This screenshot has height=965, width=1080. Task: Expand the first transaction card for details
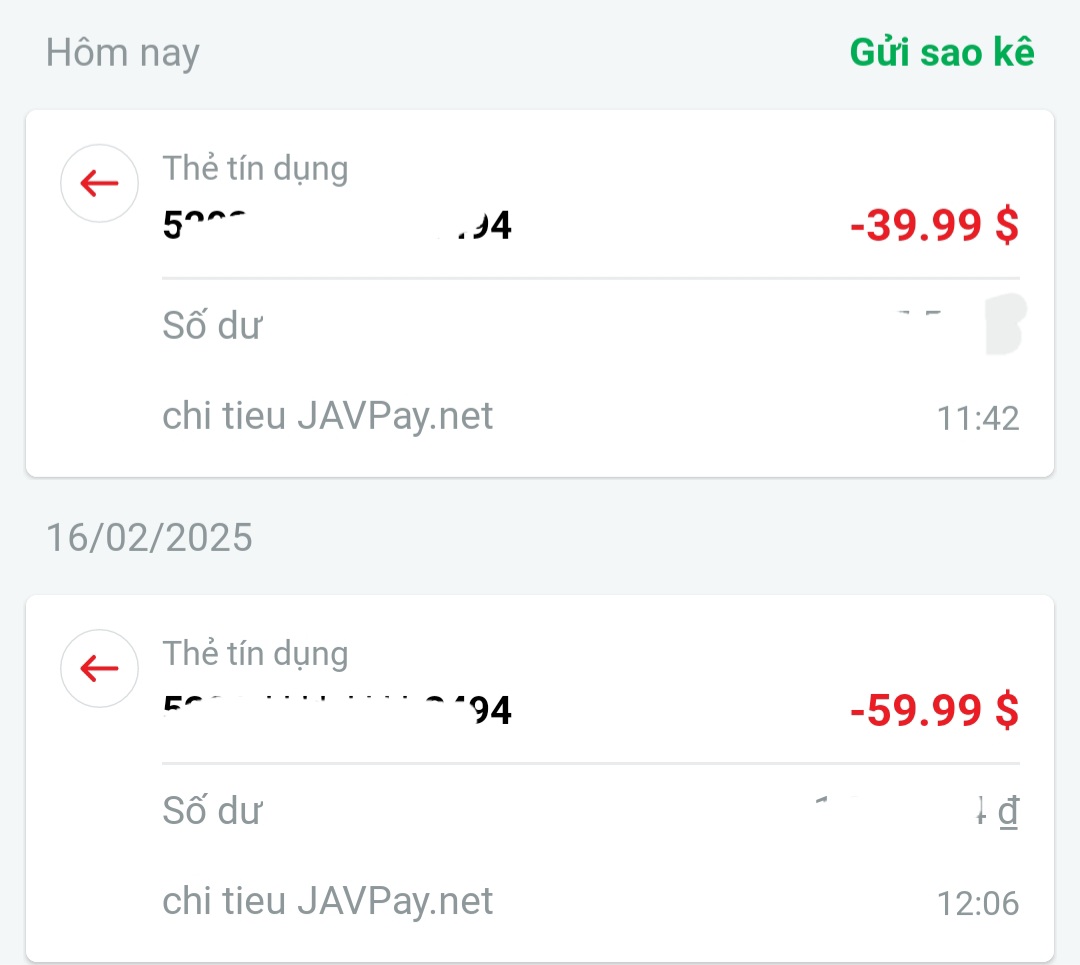click(x=540, y=290)
